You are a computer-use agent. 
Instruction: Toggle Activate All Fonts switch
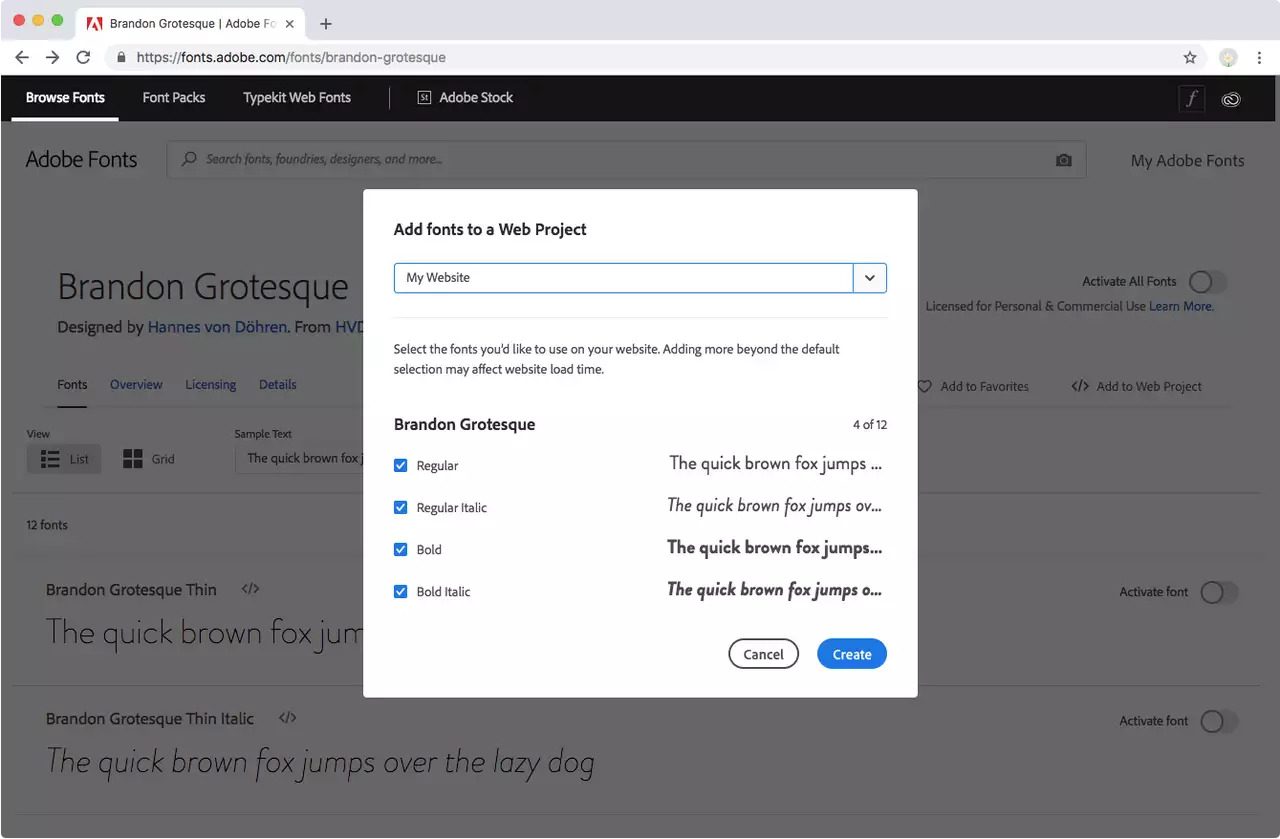(x=1206, y=282)
